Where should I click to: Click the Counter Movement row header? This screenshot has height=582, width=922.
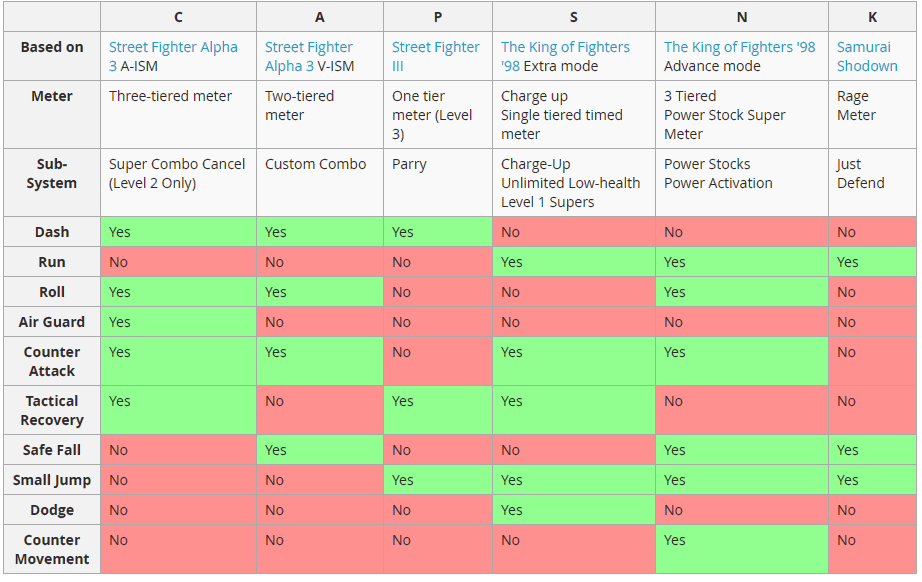[x=52, y=549]
